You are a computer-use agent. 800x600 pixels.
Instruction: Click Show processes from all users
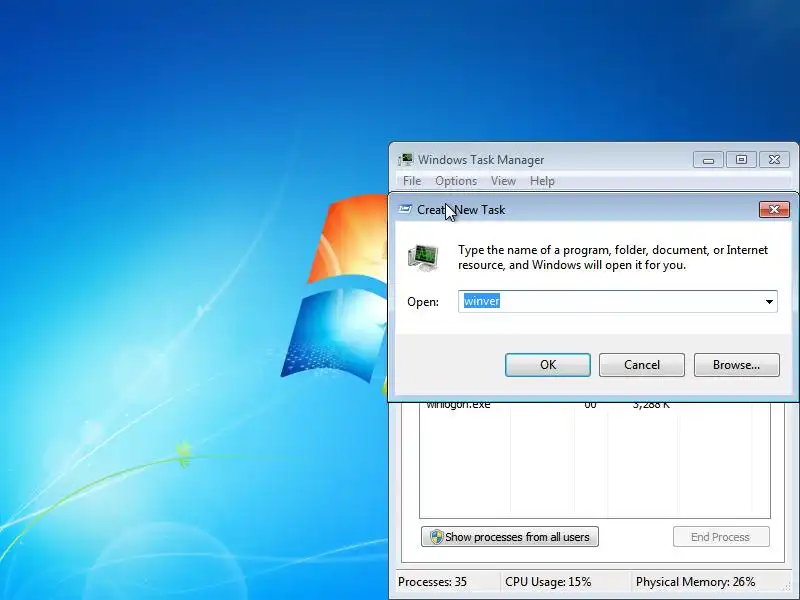click(x=510, y=537)
